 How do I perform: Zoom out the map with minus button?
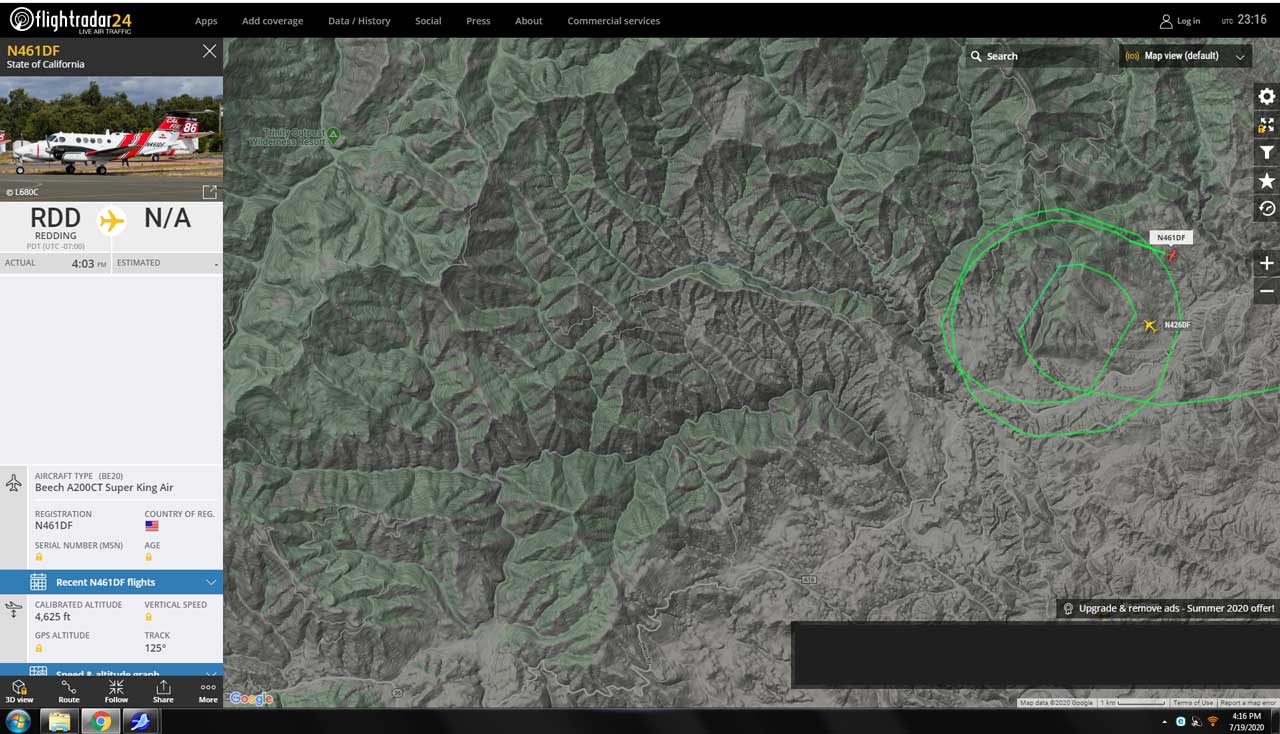1266,291
